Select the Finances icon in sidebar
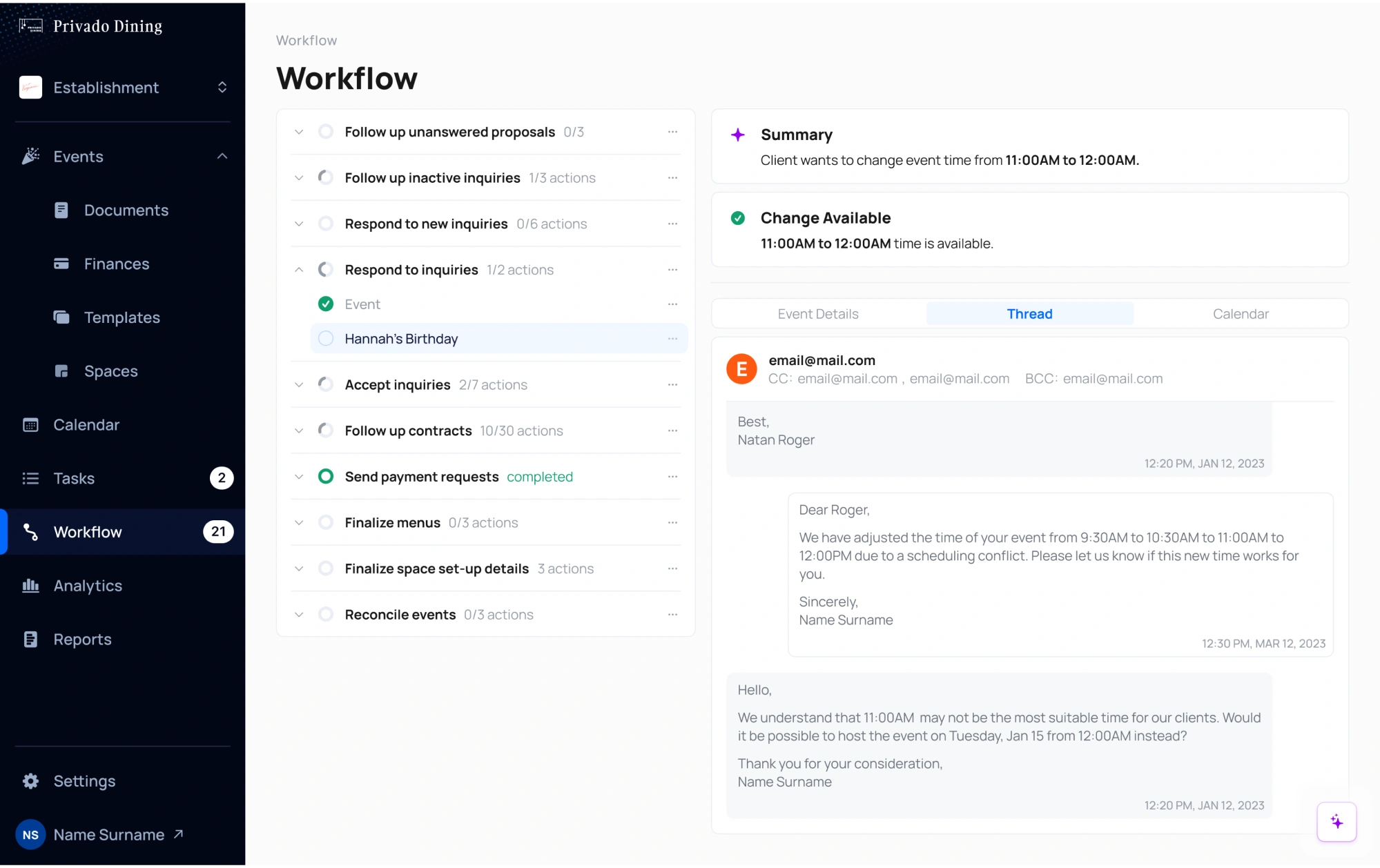Viewport: 1380px width, 868px height. click(x=61, y=264)
